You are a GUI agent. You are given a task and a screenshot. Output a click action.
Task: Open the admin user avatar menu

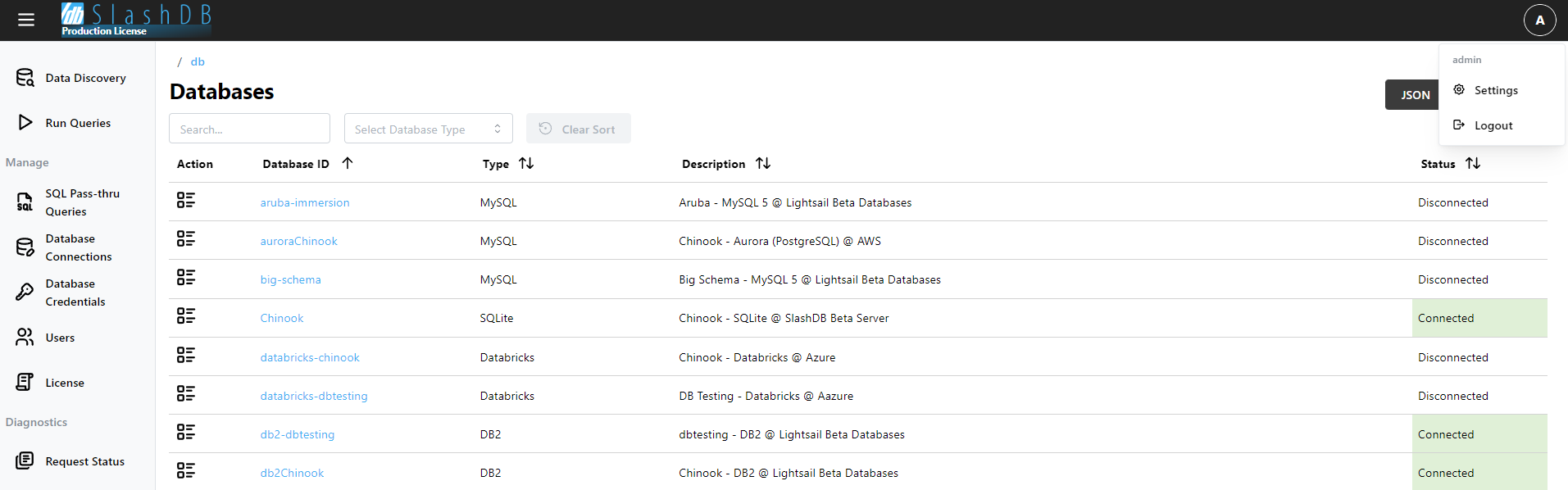[x=1539, y=20]
